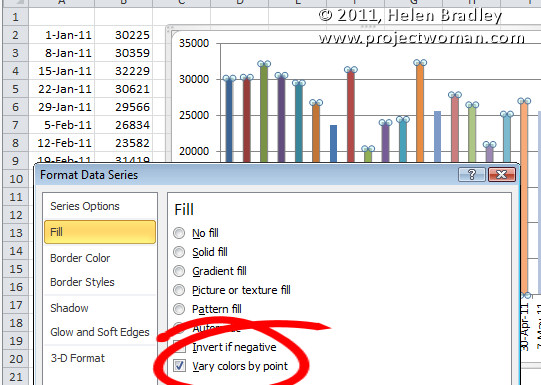Screen dimensions: 541x385
Task: Select the No fill radio option
Action: pos(179,233)
